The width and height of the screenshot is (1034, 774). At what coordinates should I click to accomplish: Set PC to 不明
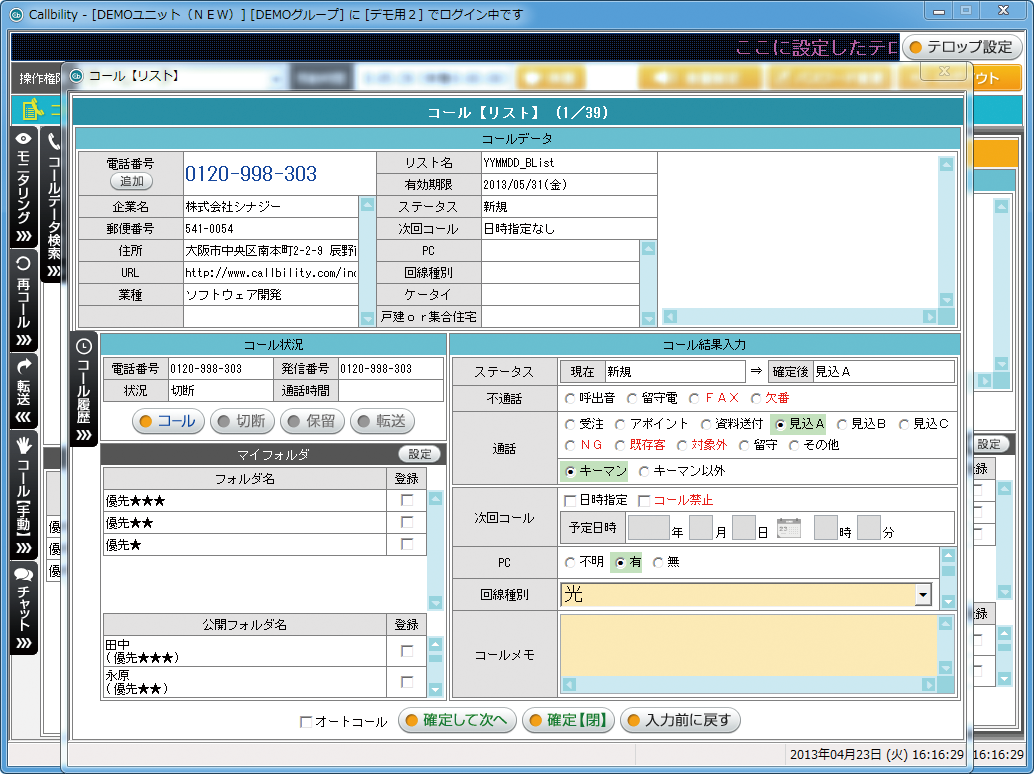pyautogui.click(x=570, y=563)
